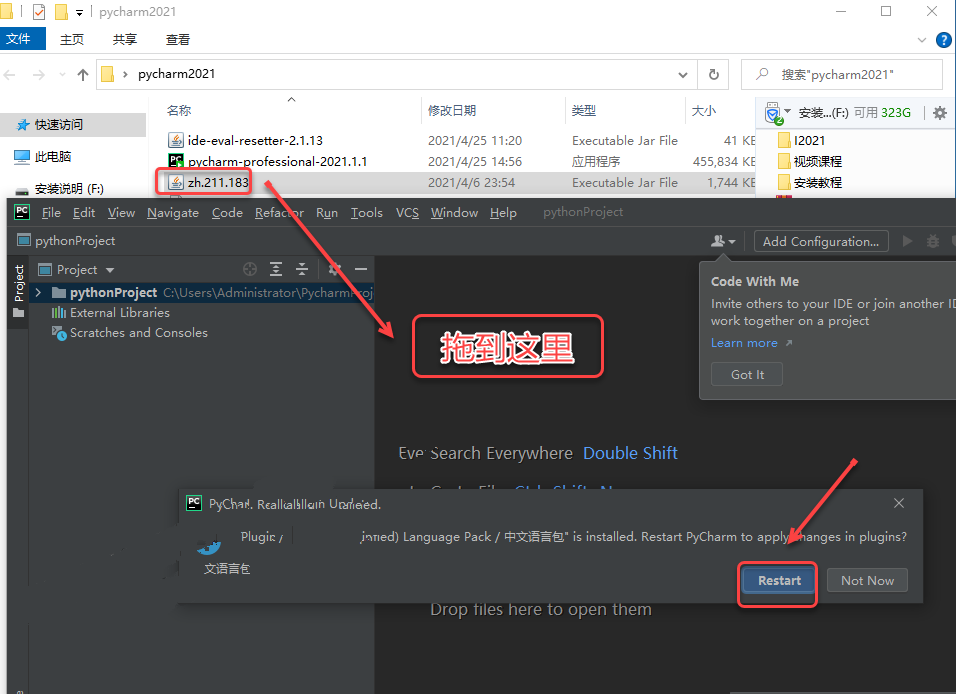The image size is (956, 694).
Task: Open drive selector dropdown in side panel
Action: tap(787, 111)
